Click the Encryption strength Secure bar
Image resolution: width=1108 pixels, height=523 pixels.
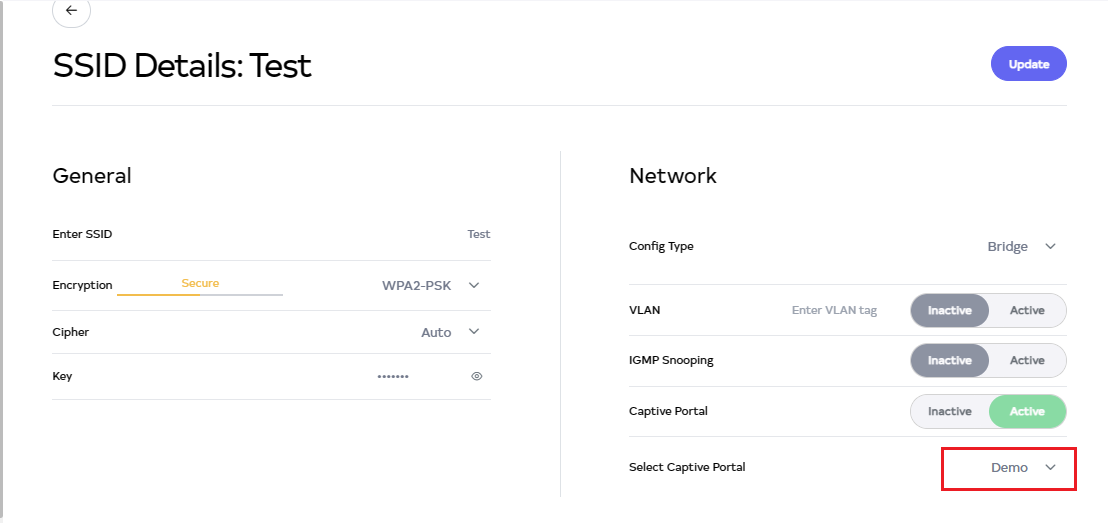200,293
